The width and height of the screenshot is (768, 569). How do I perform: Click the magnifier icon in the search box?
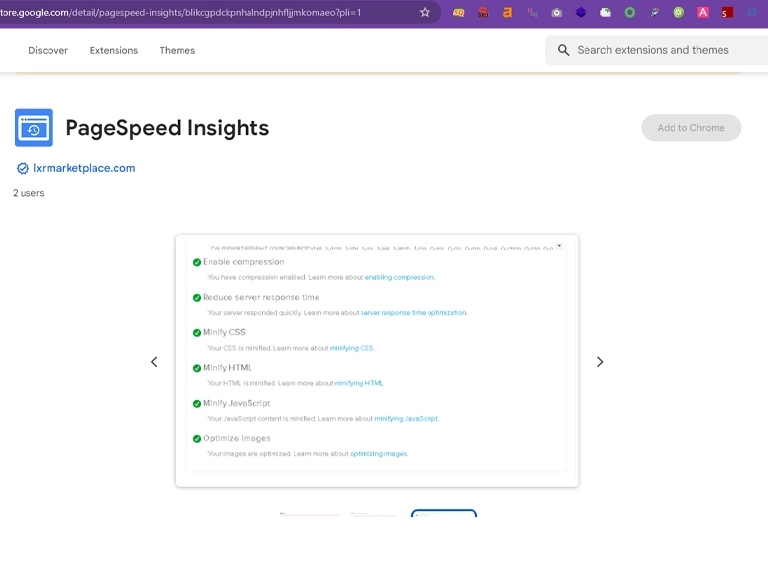click(x=563, y=50)
